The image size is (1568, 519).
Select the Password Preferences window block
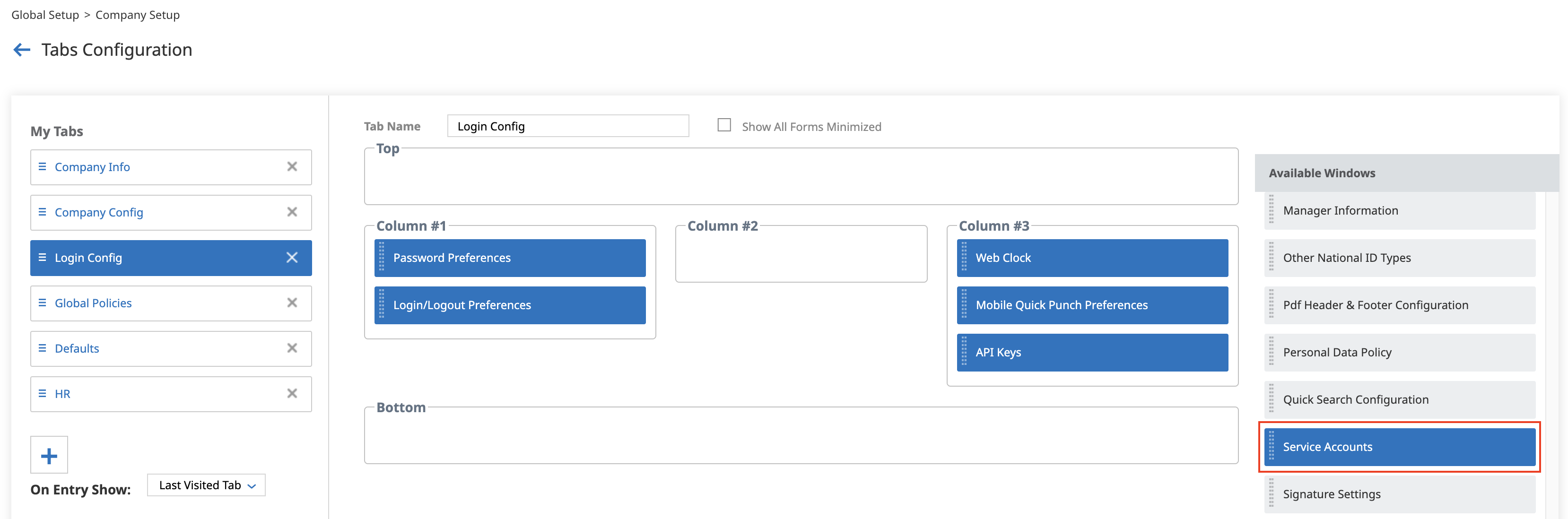click(511, 258)
